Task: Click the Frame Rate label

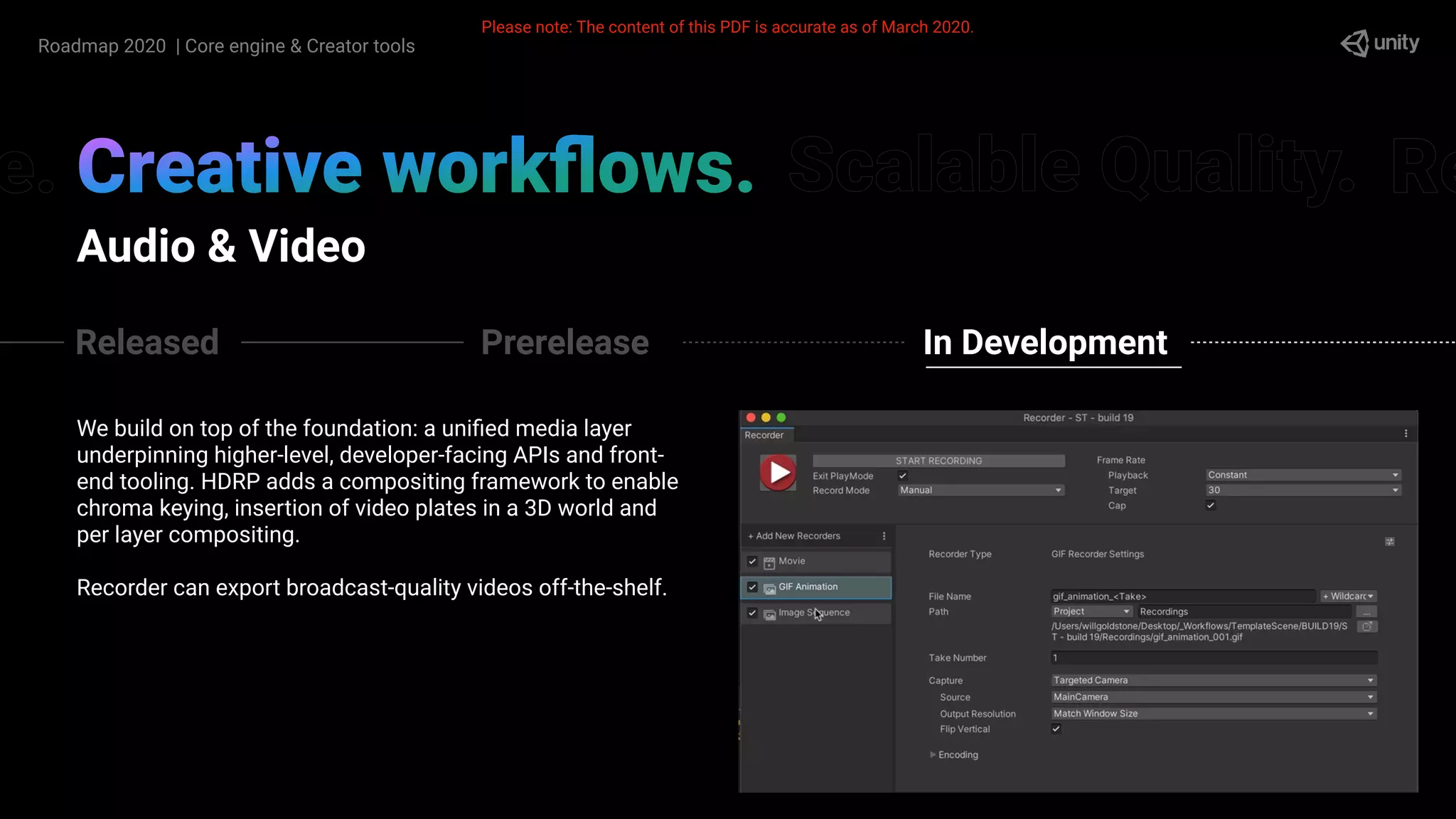Action: (1121, 460)
